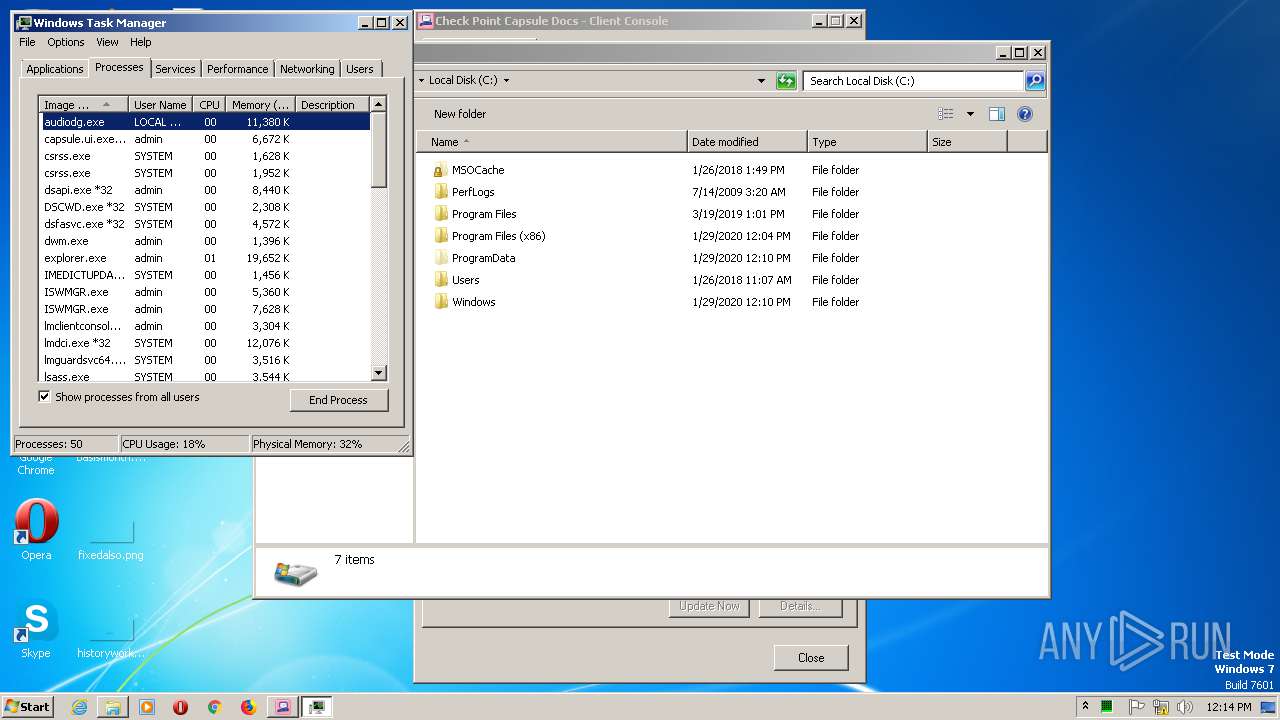Image resolution: width=1280 pixels, height=720 pixels.
Task: Select dwm.exe process row
Action: 205,241
